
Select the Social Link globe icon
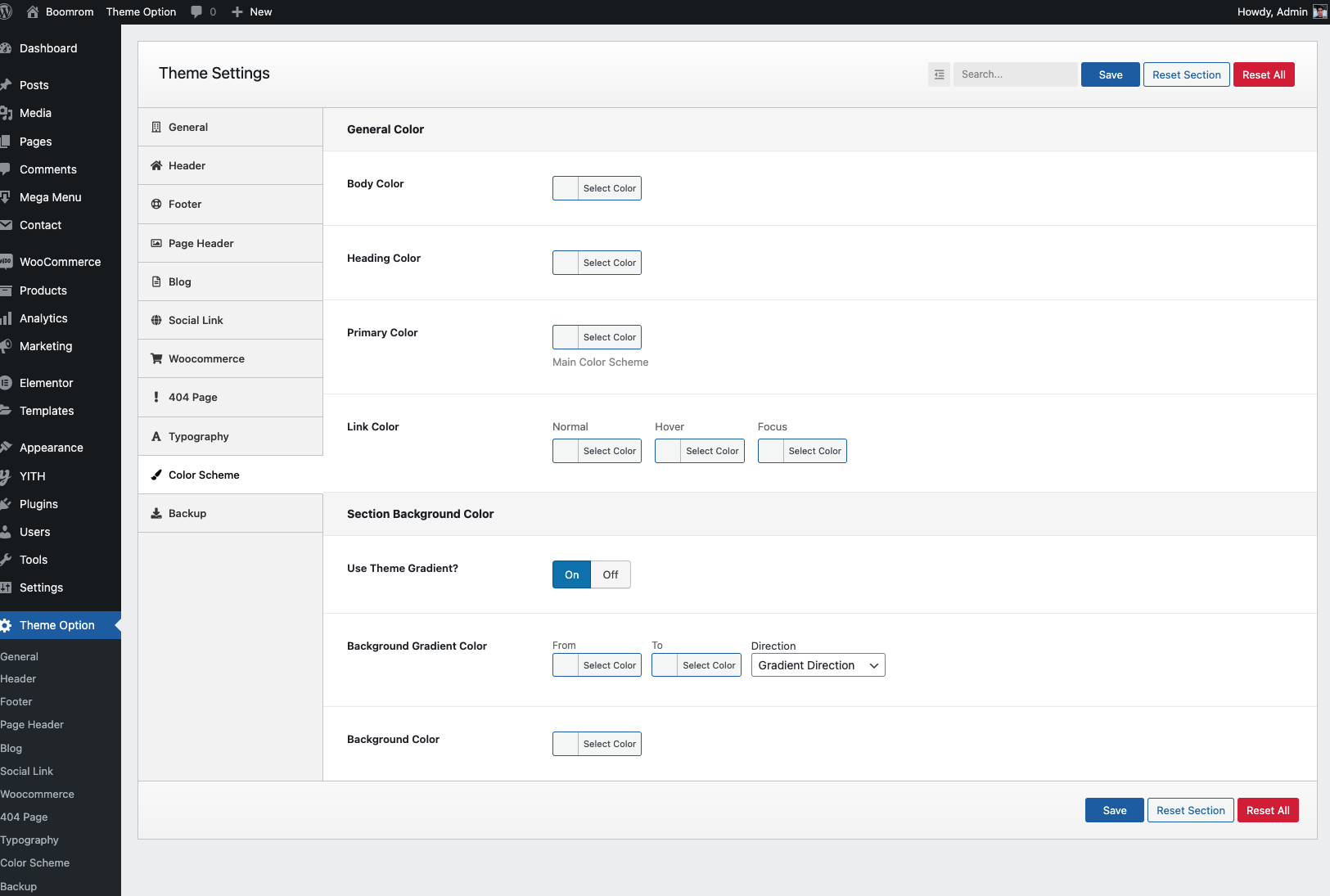156,320
